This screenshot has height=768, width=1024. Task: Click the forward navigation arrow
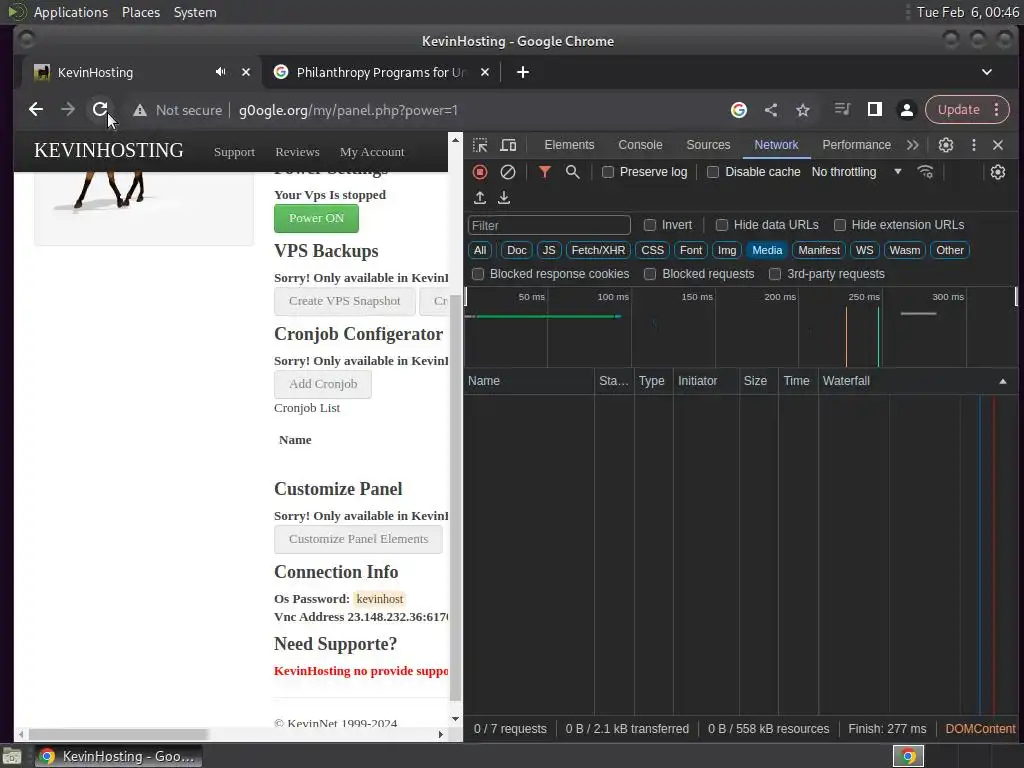pyautogui.click(x=68, y=110)
